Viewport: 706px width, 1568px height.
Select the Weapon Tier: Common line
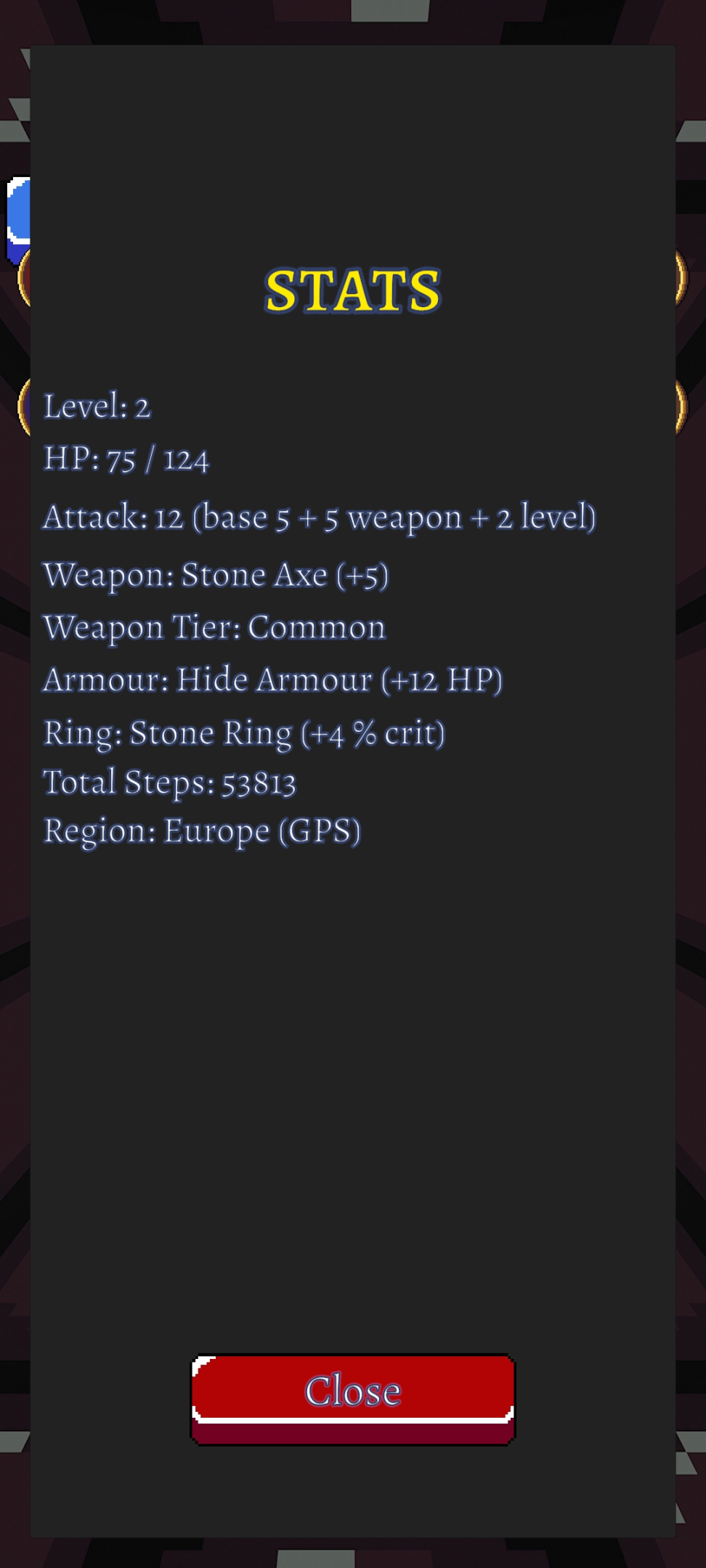tap(214, 628)
